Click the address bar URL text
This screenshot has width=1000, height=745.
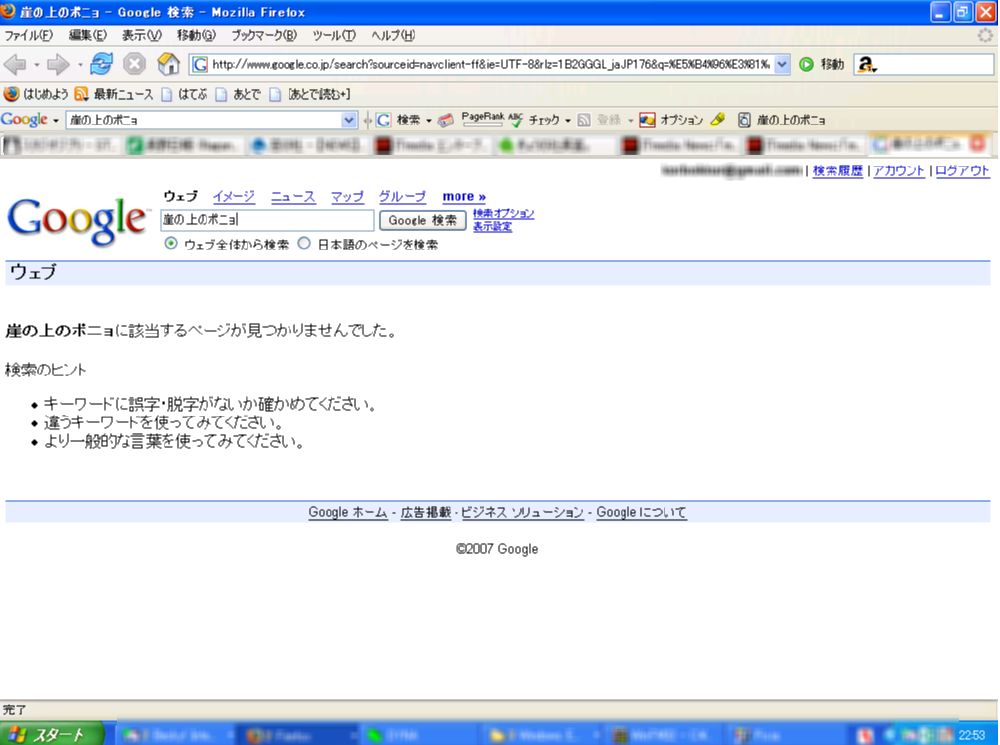pyautogui.click(x=491, y=64)
